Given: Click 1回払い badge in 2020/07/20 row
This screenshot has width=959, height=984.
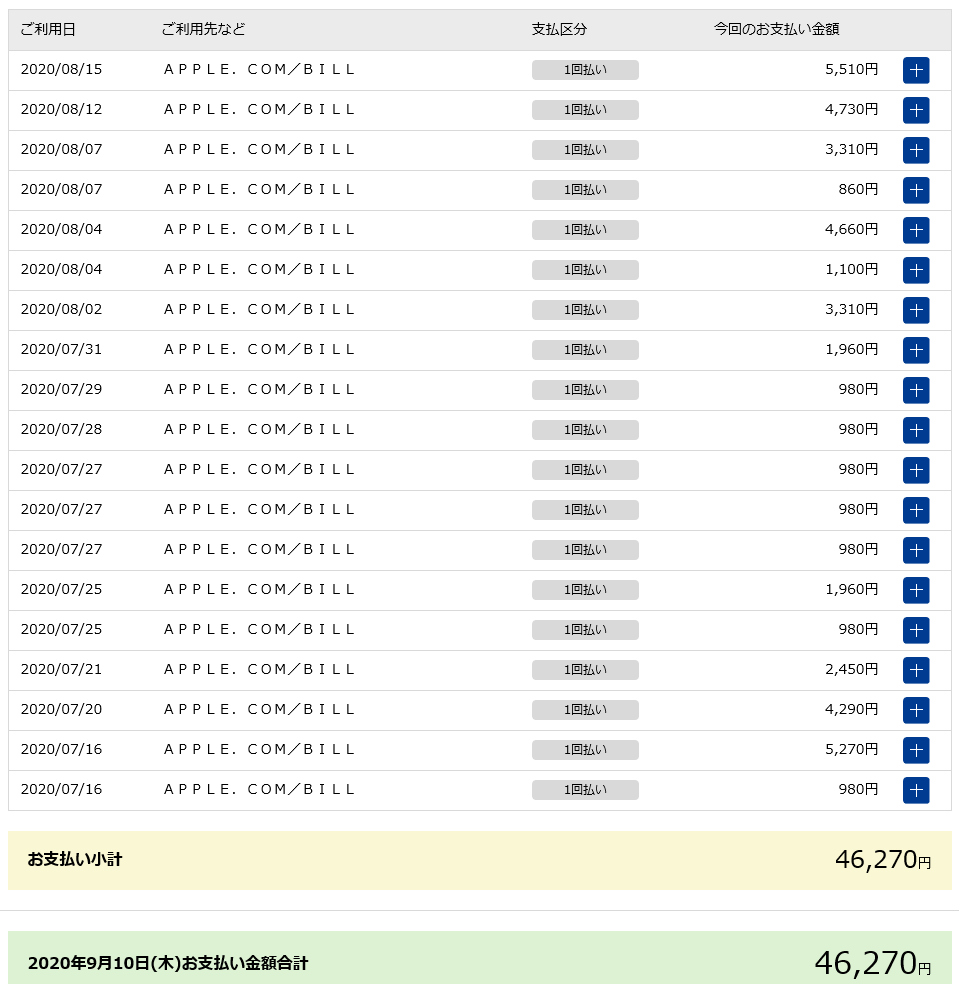Looking at the screenshot, I should pyautogui.click(x=585, y=710).
